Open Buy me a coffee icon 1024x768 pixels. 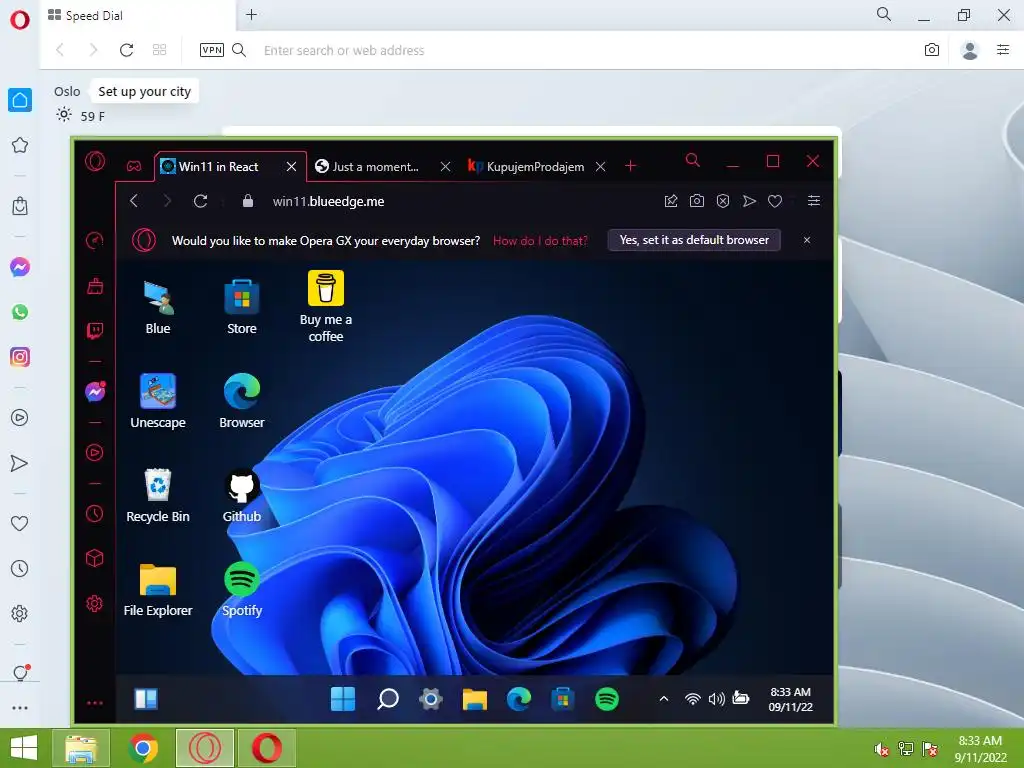pyautogui.click(x=326, y=306)
